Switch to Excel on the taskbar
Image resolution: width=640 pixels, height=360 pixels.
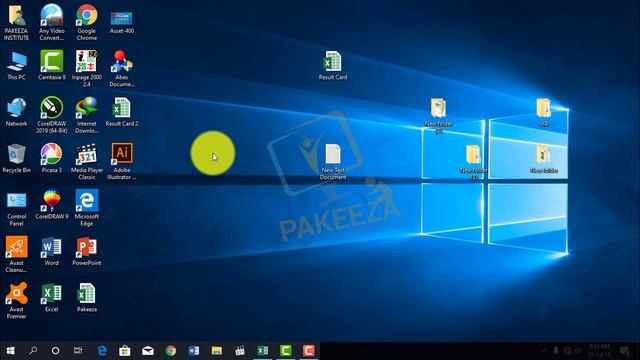(263, 351)
